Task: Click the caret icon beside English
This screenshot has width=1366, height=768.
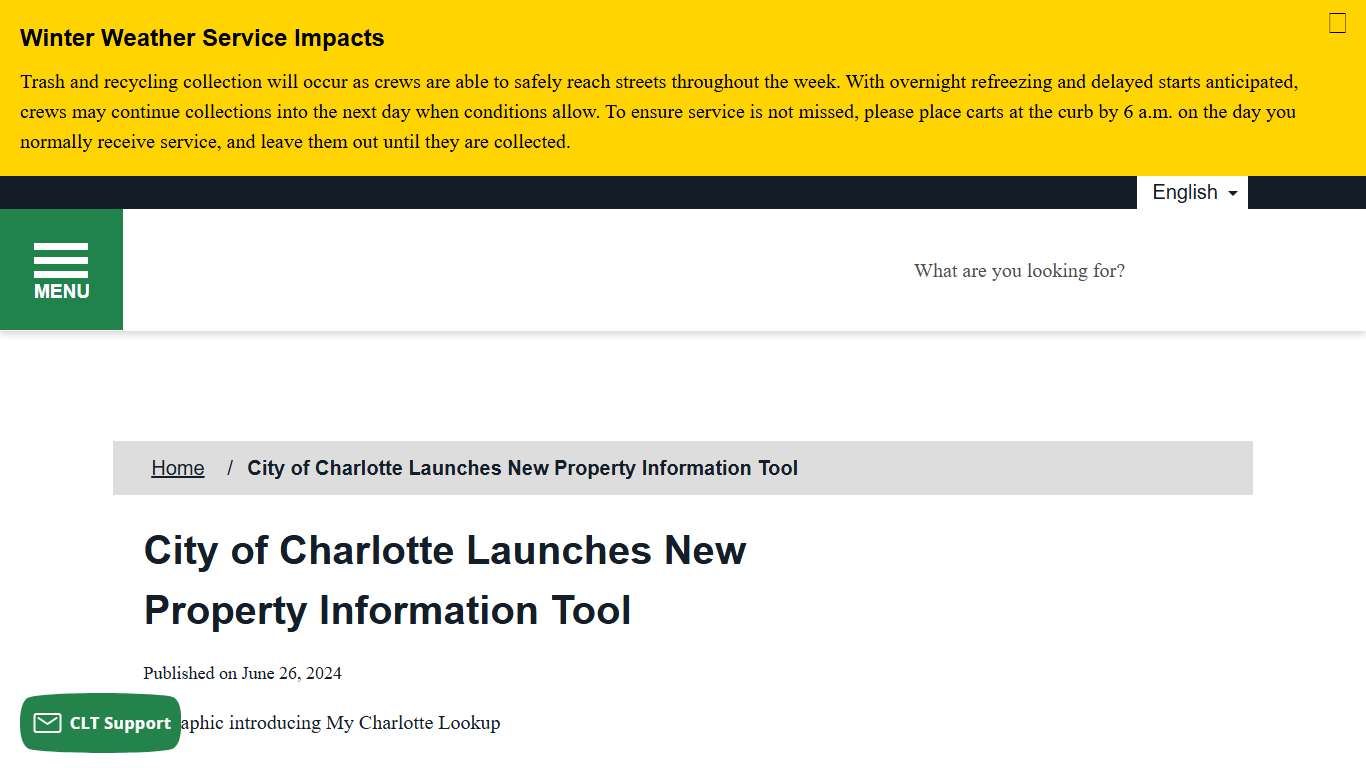Action: tap(1233, 192)
